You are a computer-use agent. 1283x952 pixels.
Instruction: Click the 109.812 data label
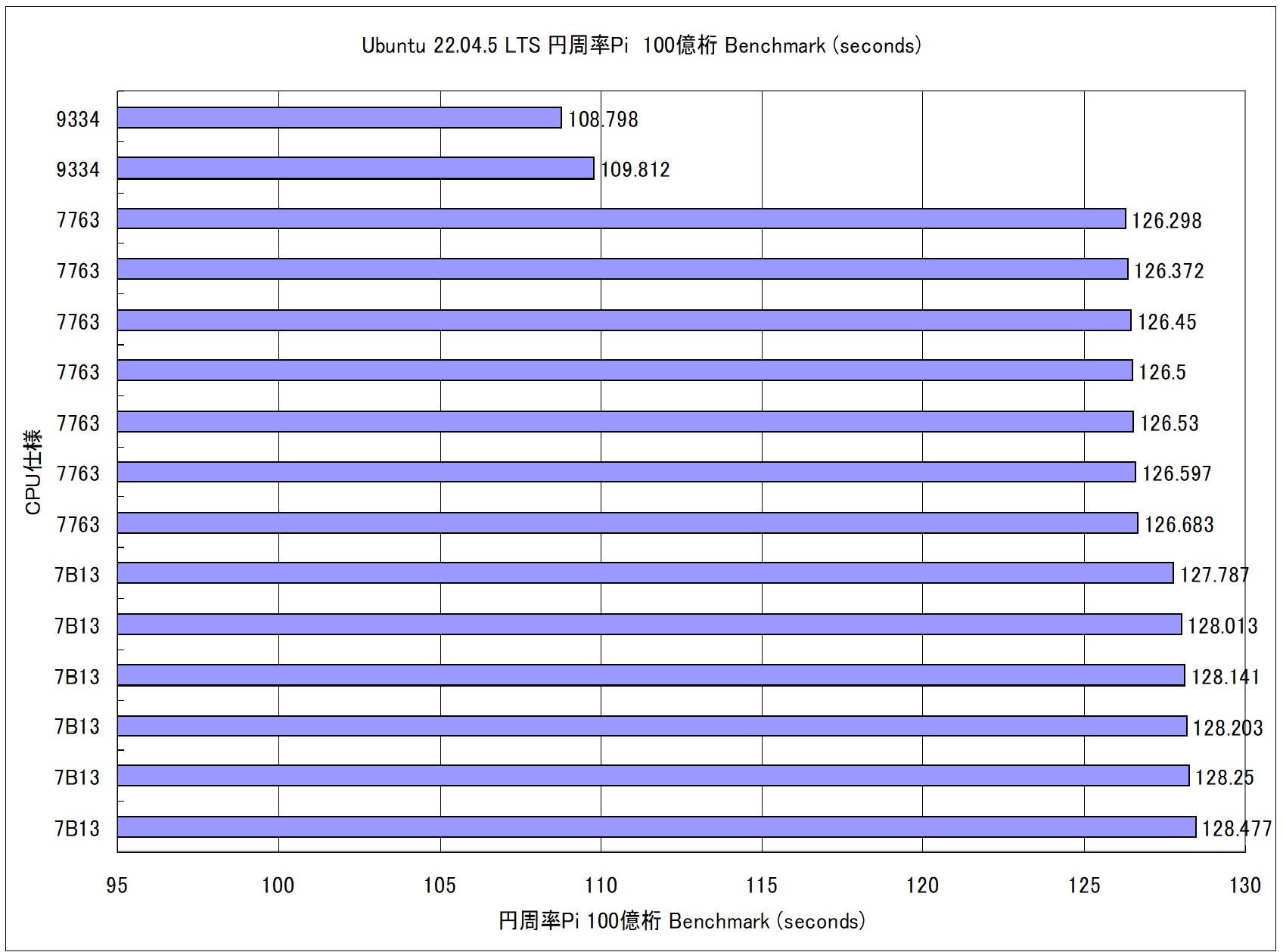point(635,169)
